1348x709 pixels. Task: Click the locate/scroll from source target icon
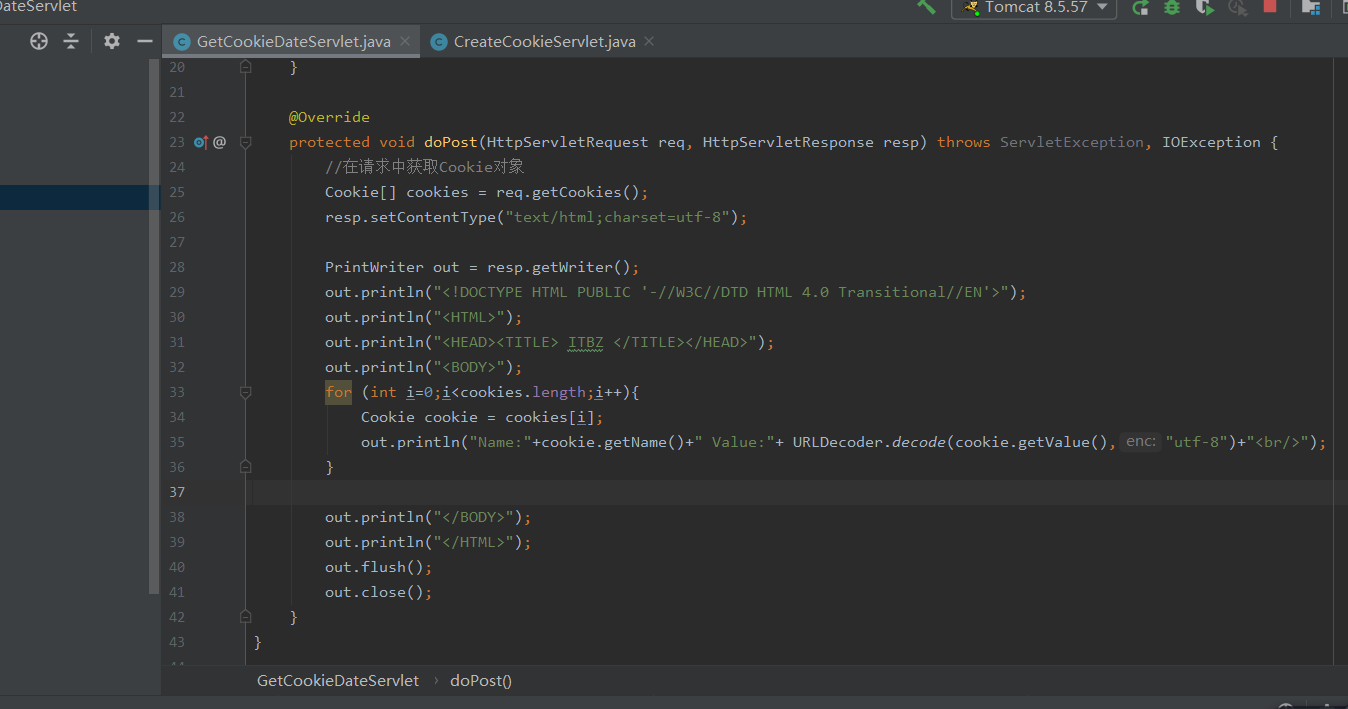[39, 41]
